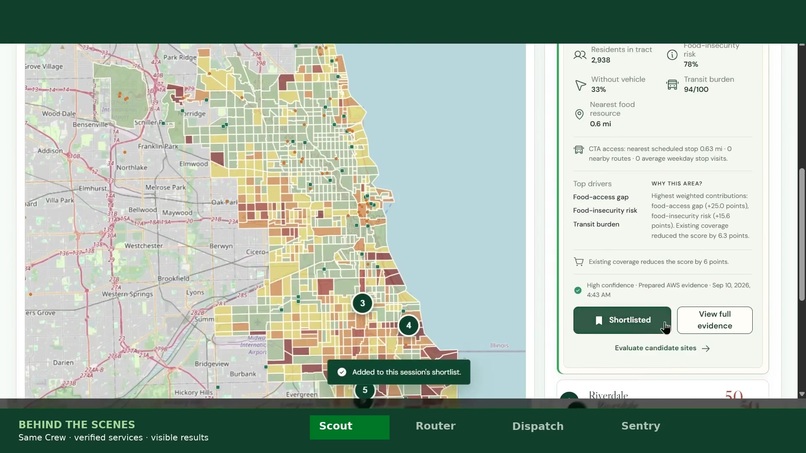Click the Residents in tract people icon
The height and width of the screenshot is (453, 806).
580,55
